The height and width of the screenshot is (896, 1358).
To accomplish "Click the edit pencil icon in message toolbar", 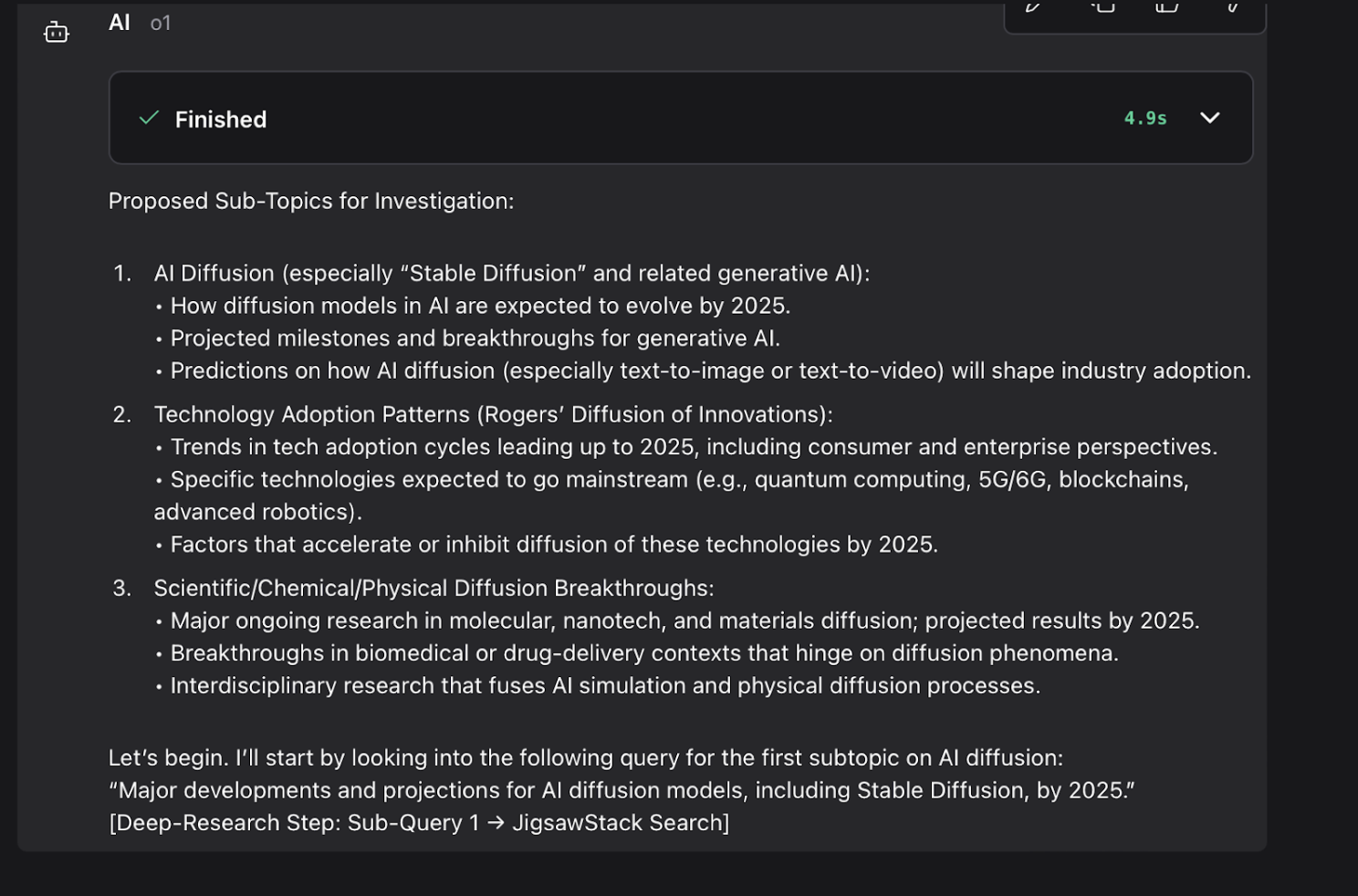I will pos(1034,7).
